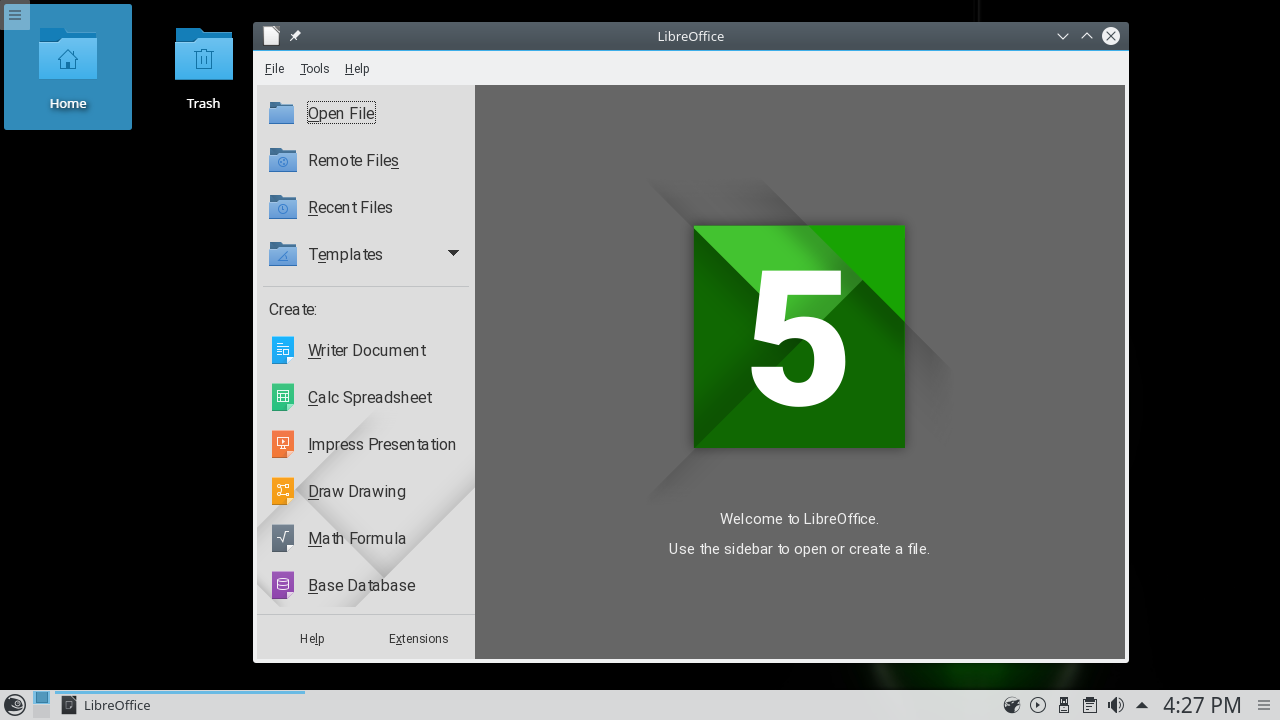Click the Open File button
Screen dimensions: 1280x720
click(341, 113)
